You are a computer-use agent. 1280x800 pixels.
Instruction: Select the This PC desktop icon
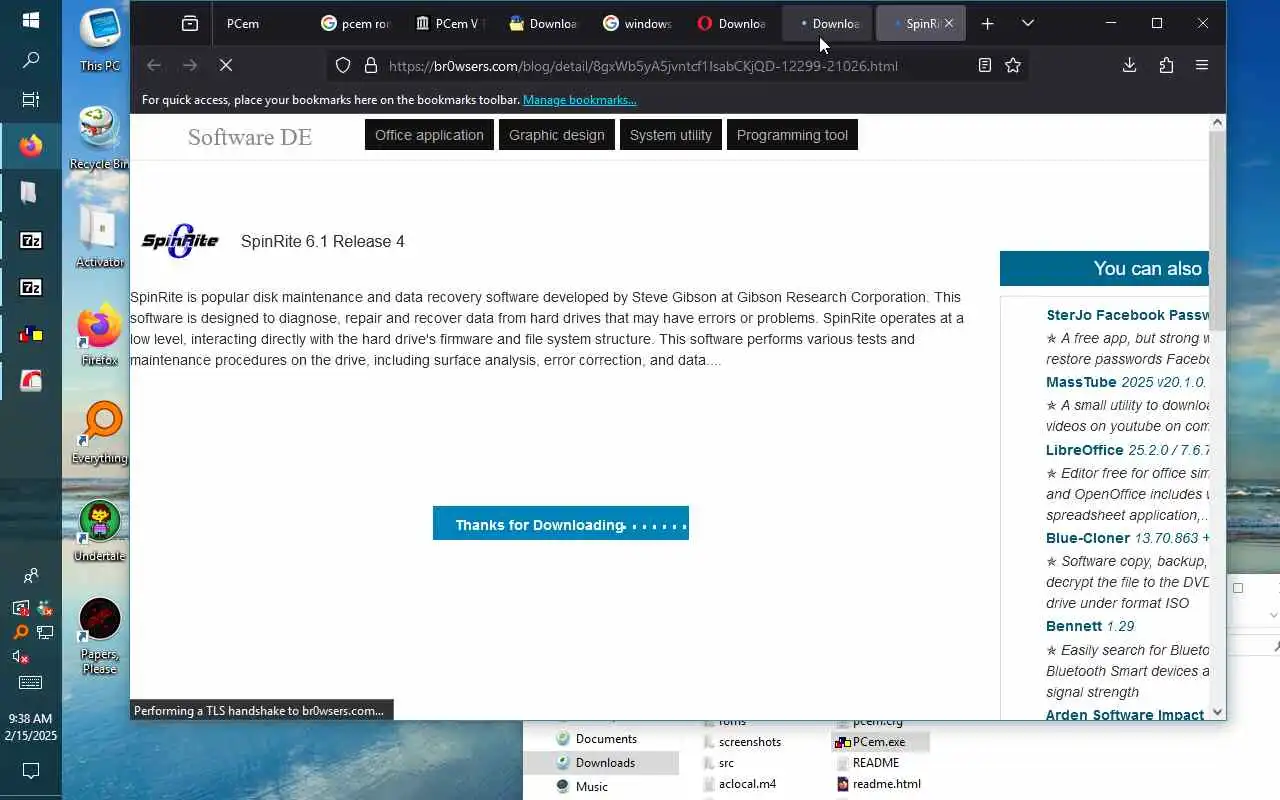click(100, 41)
